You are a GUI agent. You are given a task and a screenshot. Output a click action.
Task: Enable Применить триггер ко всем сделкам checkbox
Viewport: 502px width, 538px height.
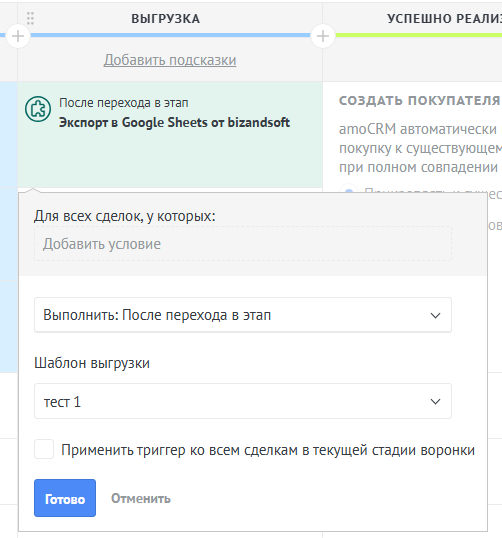44,449
